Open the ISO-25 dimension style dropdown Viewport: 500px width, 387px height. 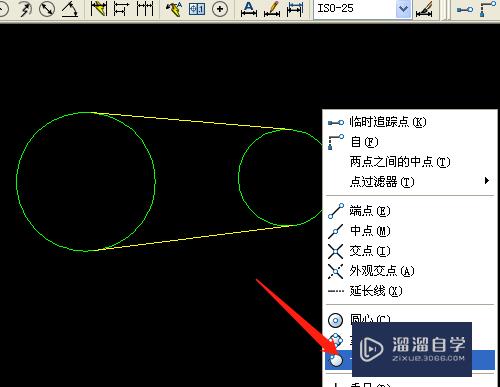click(403, 9)
